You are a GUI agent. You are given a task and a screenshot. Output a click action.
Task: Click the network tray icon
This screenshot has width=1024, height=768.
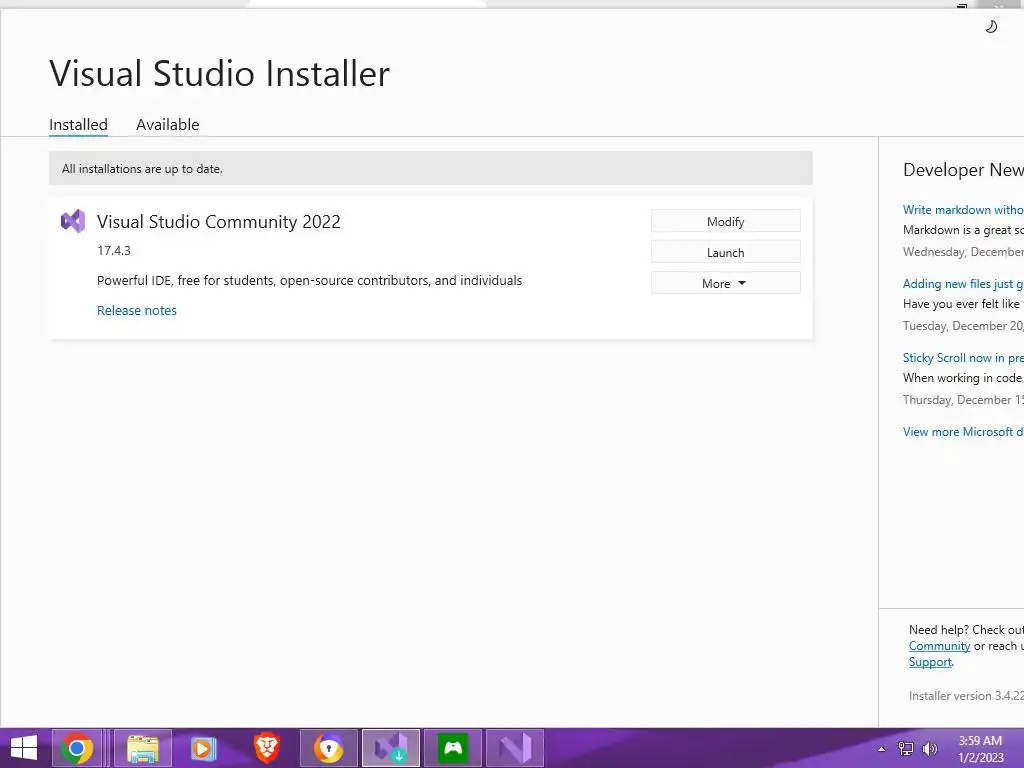tap(906, 749)
